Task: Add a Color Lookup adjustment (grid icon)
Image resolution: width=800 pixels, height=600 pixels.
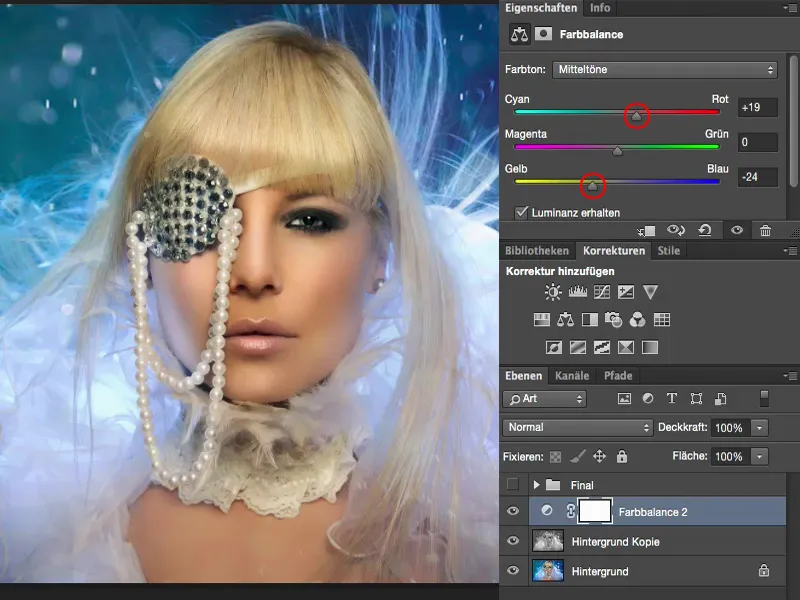Action: (662, 320)
